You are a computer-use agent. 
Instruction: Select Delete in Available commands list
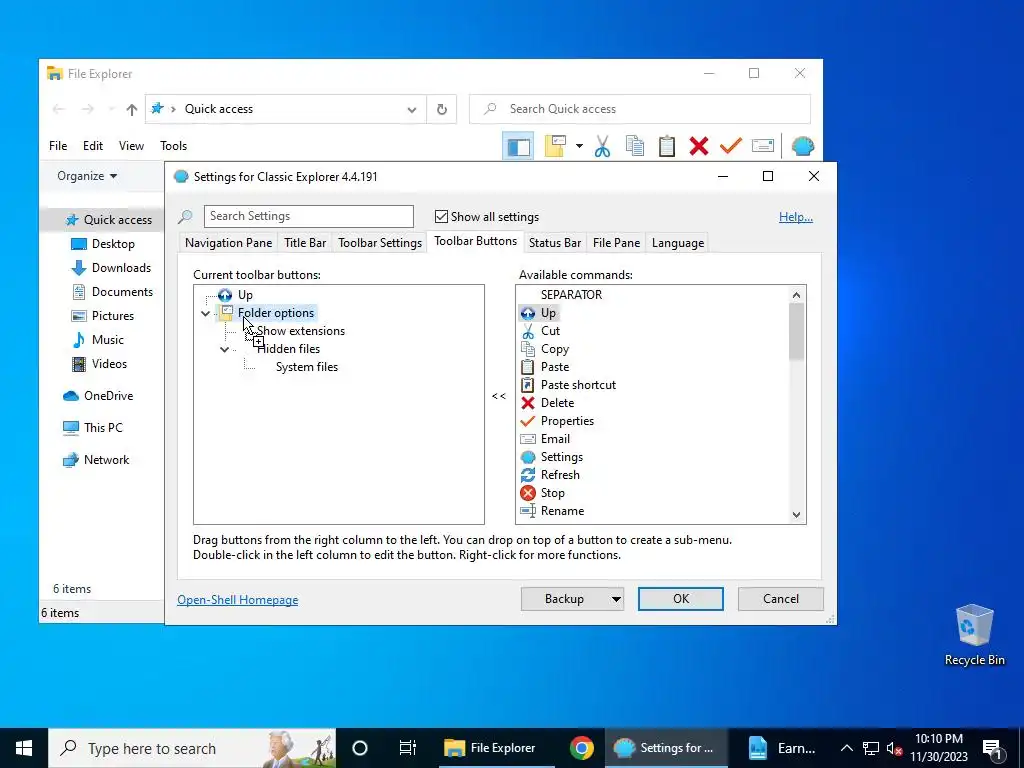click(x=557, y=403)
